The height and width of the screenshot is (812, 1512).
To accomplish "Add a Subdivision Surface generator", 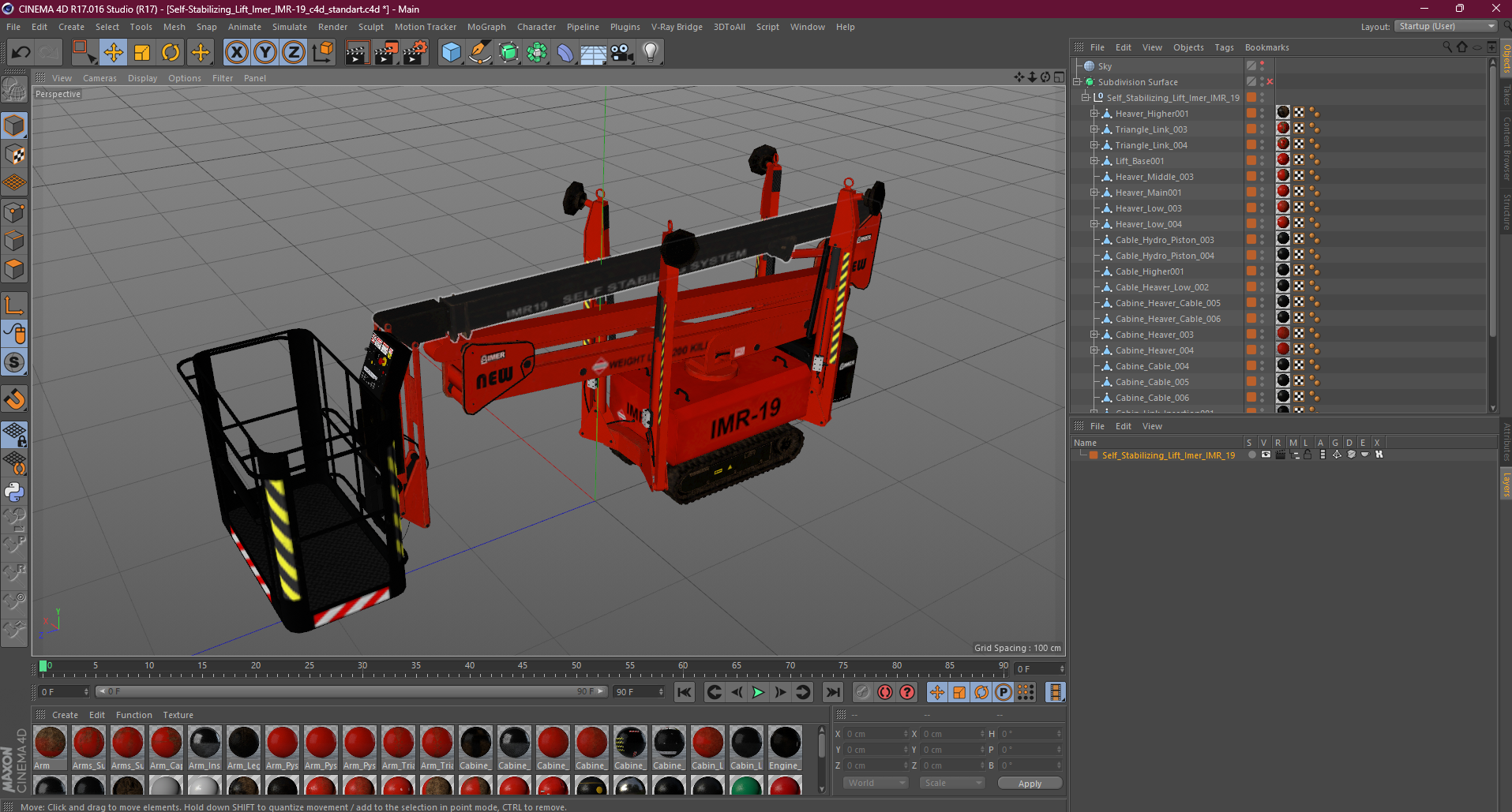I will pyautogui.click(x=508, y=53).
